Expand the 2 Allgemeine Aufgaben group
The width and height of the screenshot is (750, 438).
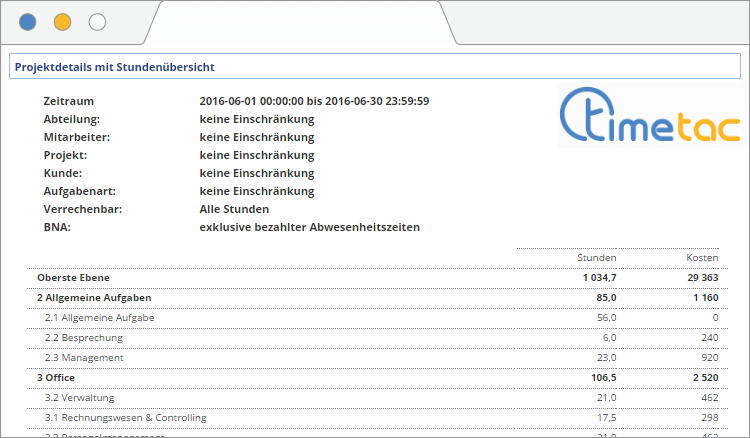click(94, 297)
